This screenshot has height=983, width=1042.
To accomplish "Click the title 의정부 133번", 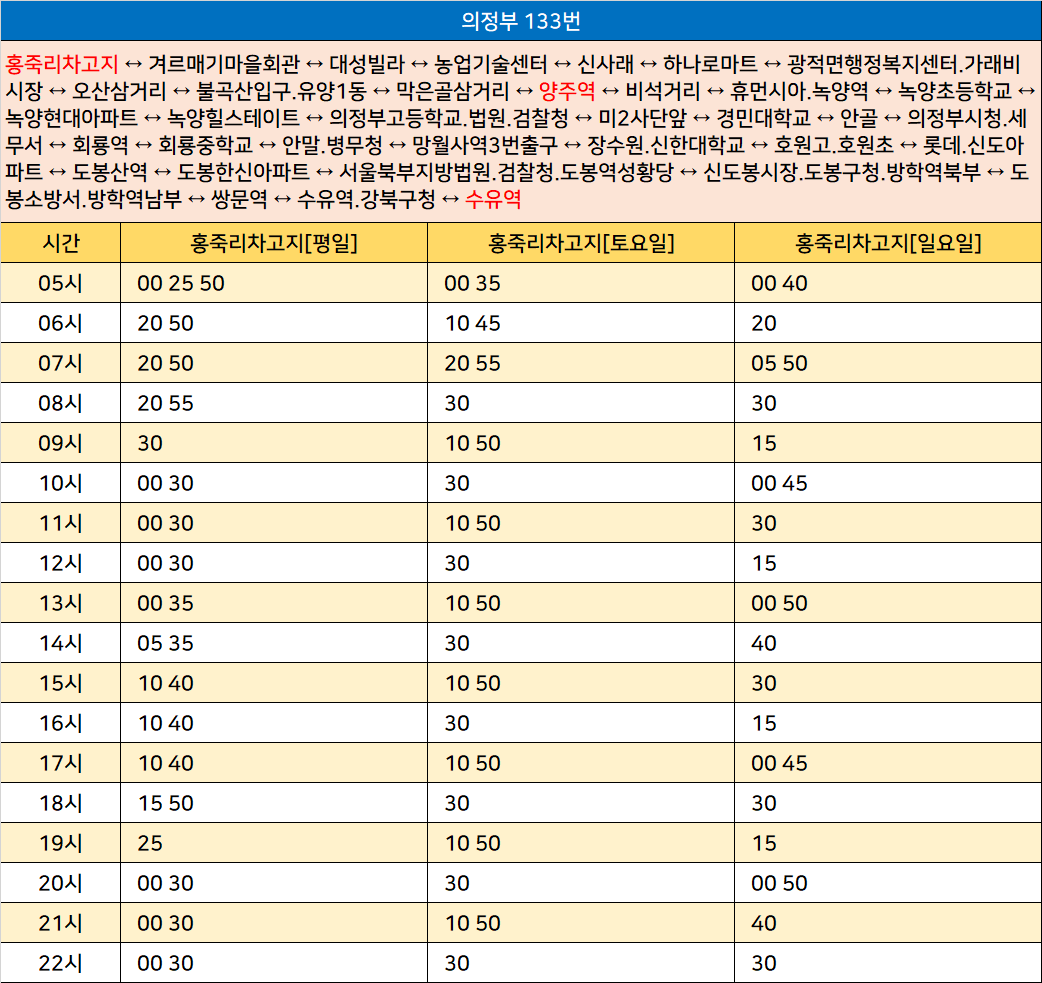I will tap(521, 21).
